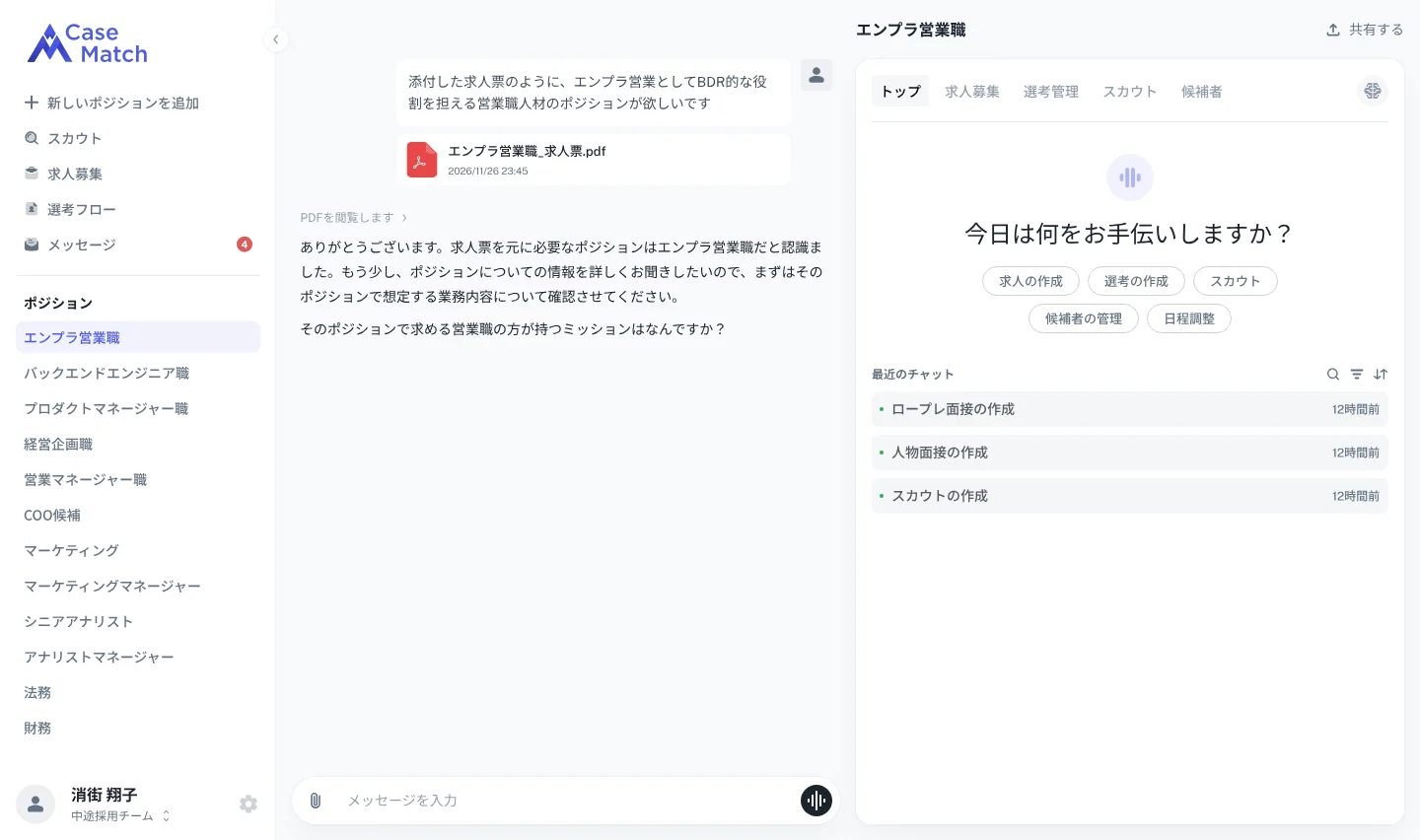The height and width of the screenshot is (840, 1420).
Task: Click the user avatar in chat
Action: [816, 75]
